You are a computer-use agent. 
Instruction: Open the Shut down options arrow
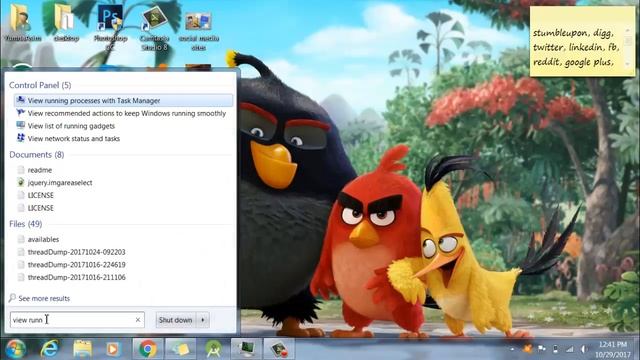pyautogui.click(x=203, y=320)
